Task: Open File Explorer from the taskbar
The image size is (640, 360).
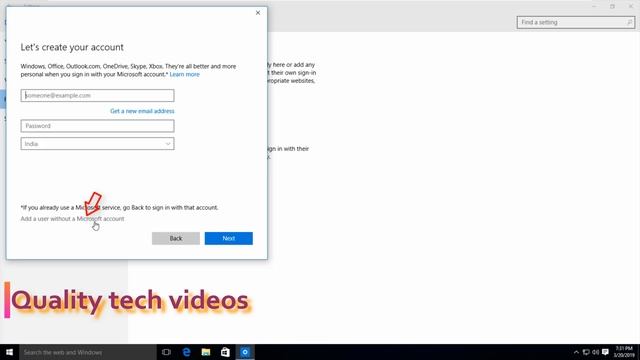Action: pyautogui.click(x=206, y=352)
